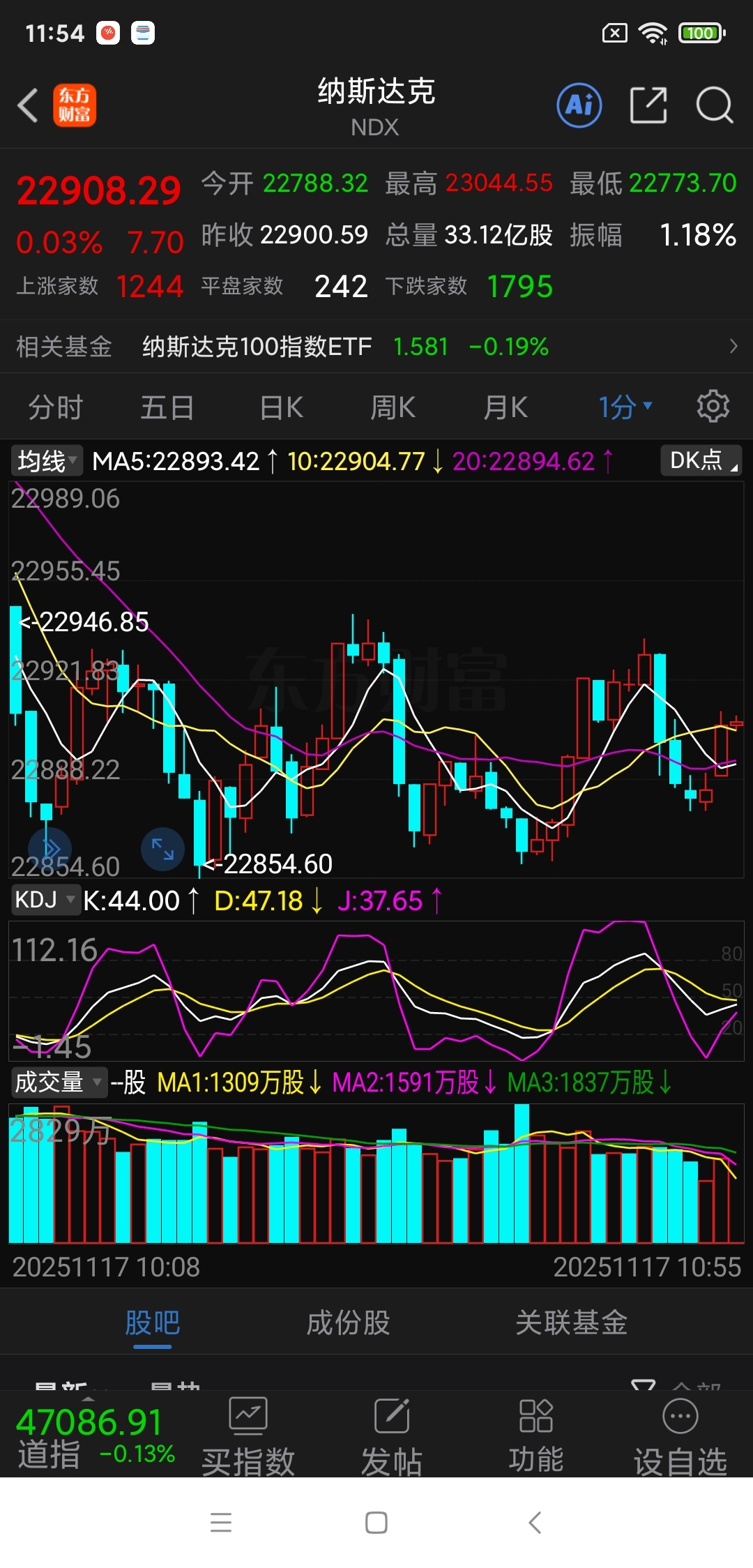Viewport: 753px width, 1568px height.
Task: Open 功能 grid icon
Action: pyautogui.click(x=536, y=1415)
